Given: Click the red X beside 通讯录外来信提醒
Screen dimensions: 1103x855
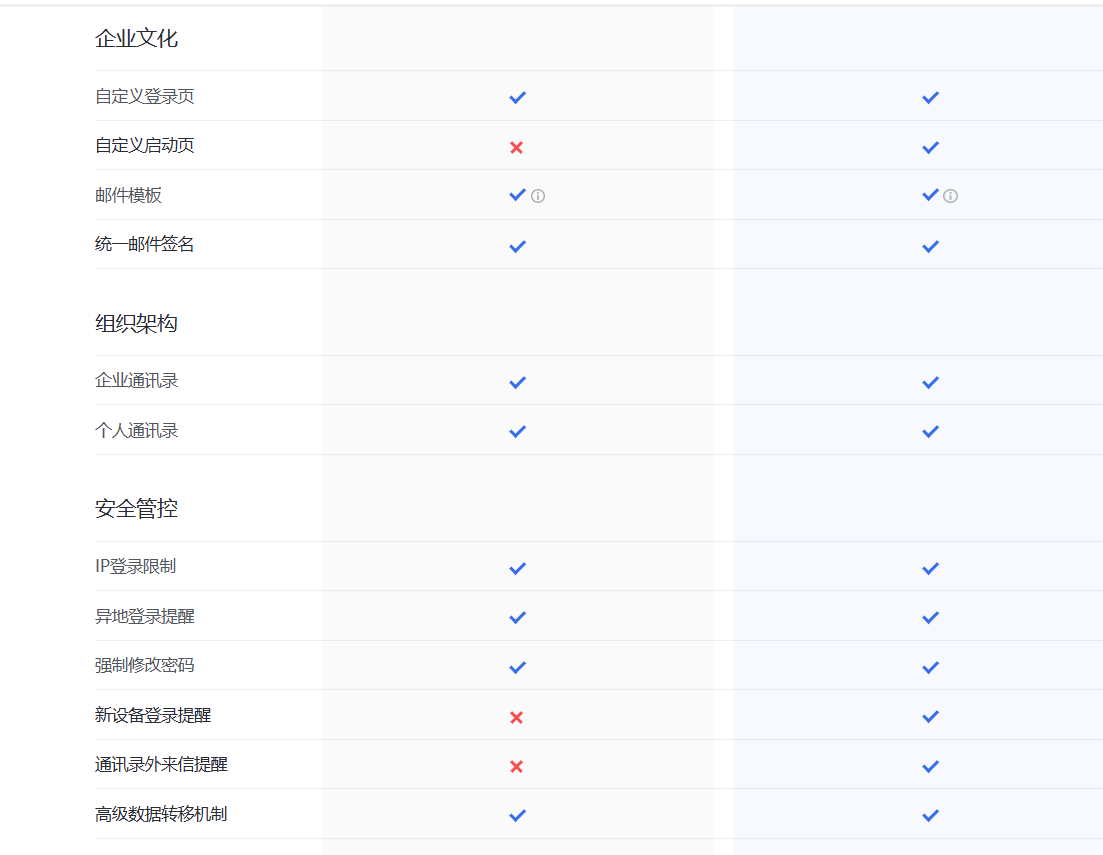Looking at the screenshot, I should tap(517, 766).
